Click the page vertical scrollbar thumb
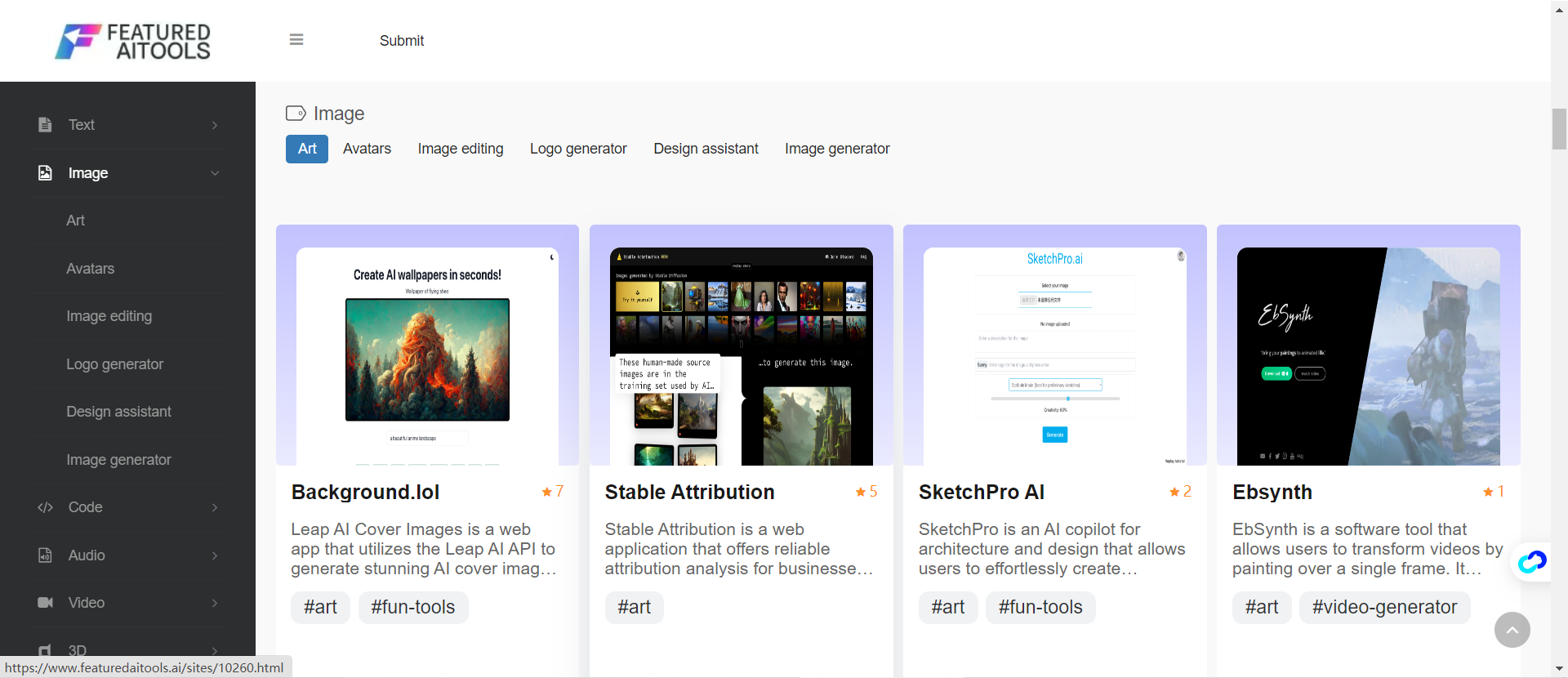1568x678 pixels. (x=1559, y=129)
